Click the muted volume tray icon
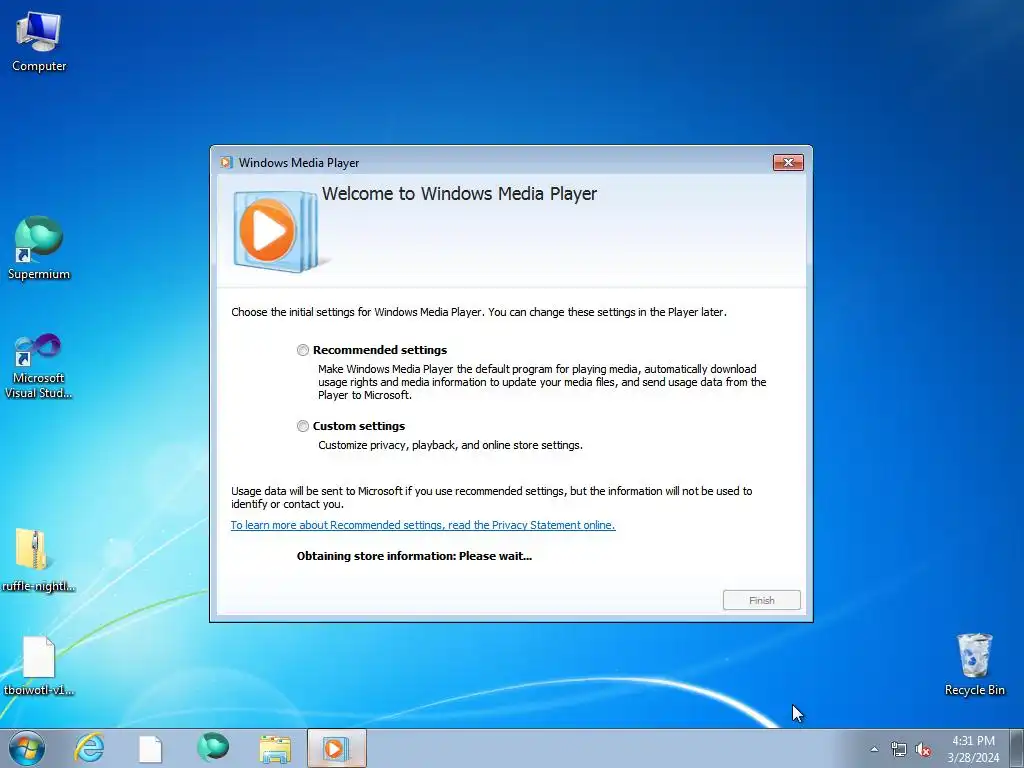The image size is (1024, 768). tap(923, 750)
